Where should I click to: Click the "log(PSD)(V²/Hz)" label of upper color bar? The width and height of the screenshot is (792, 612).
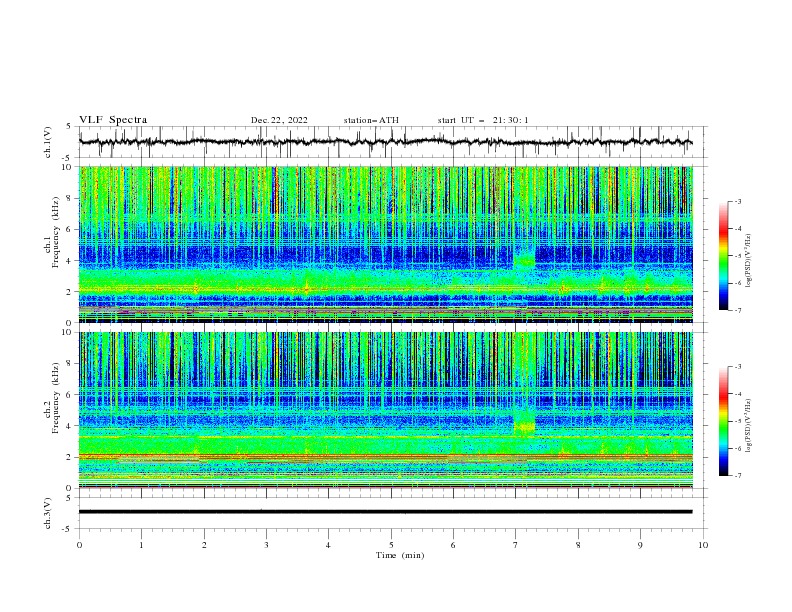click(748, 261)
